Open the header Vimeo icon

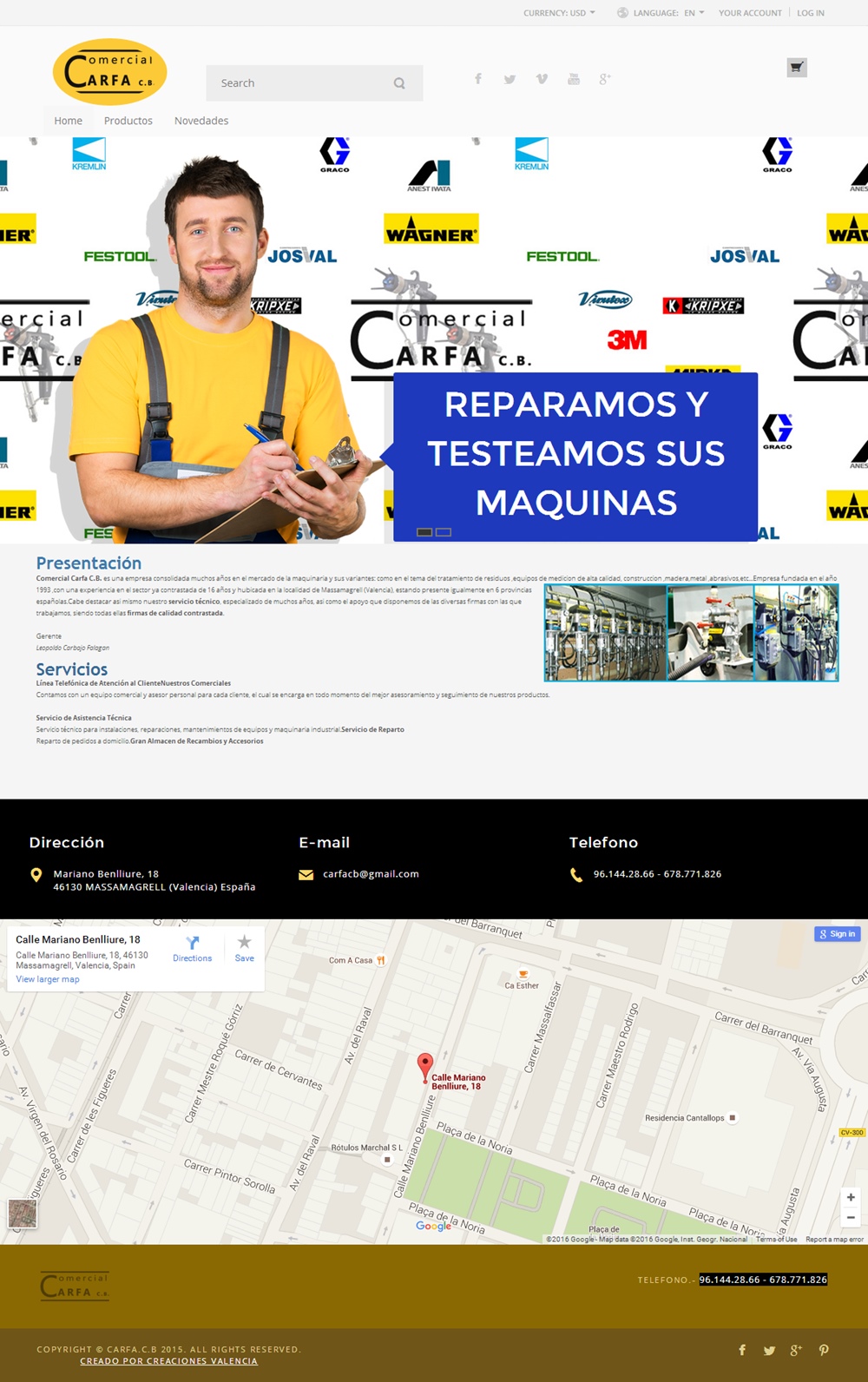click(x=542, y=79)
